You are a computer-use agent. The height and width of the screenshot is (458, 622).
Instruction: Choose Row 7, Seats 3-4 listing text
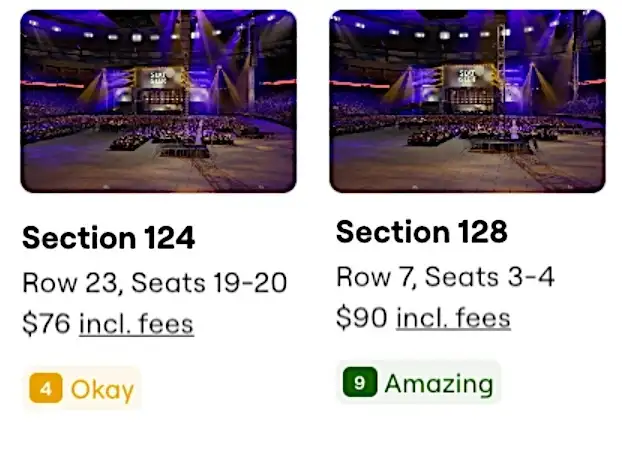tap(445, 277)
